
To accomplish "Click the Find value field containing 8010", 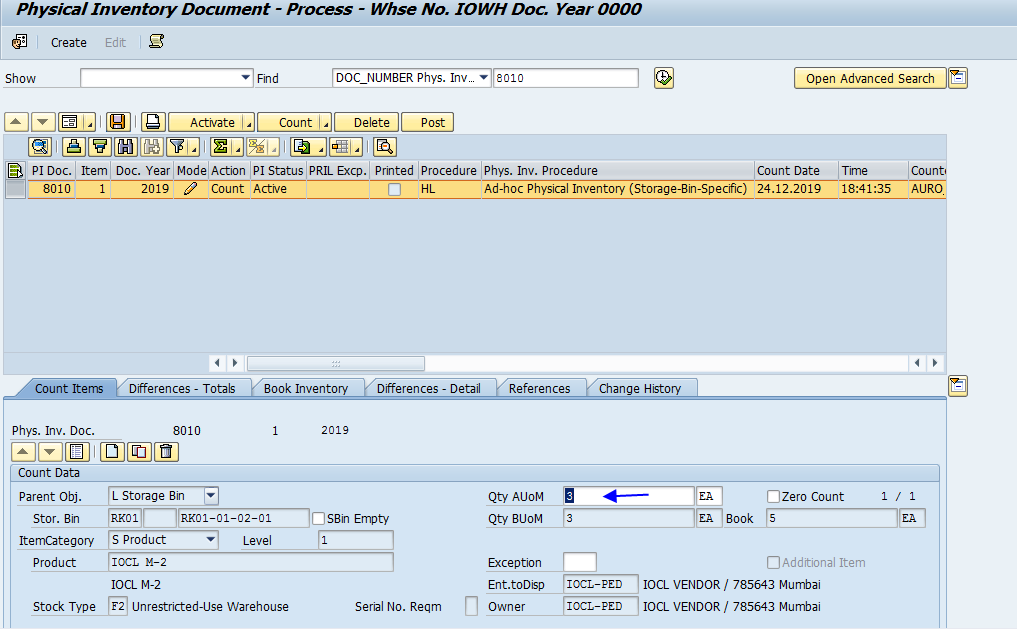I will (x=566, y=78).
